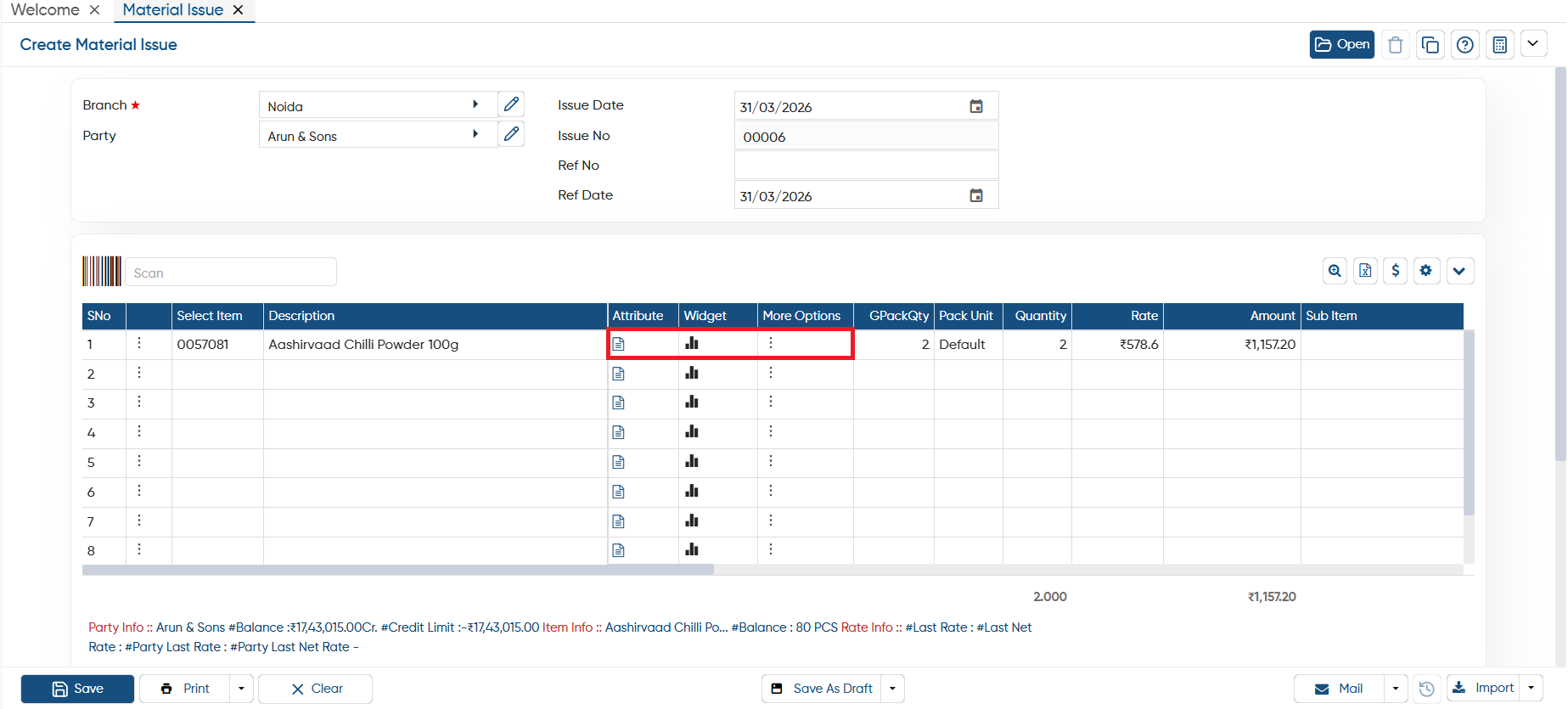Click the copy document icon
This screenshot has width=1568, height=709.
point(1430,45)
